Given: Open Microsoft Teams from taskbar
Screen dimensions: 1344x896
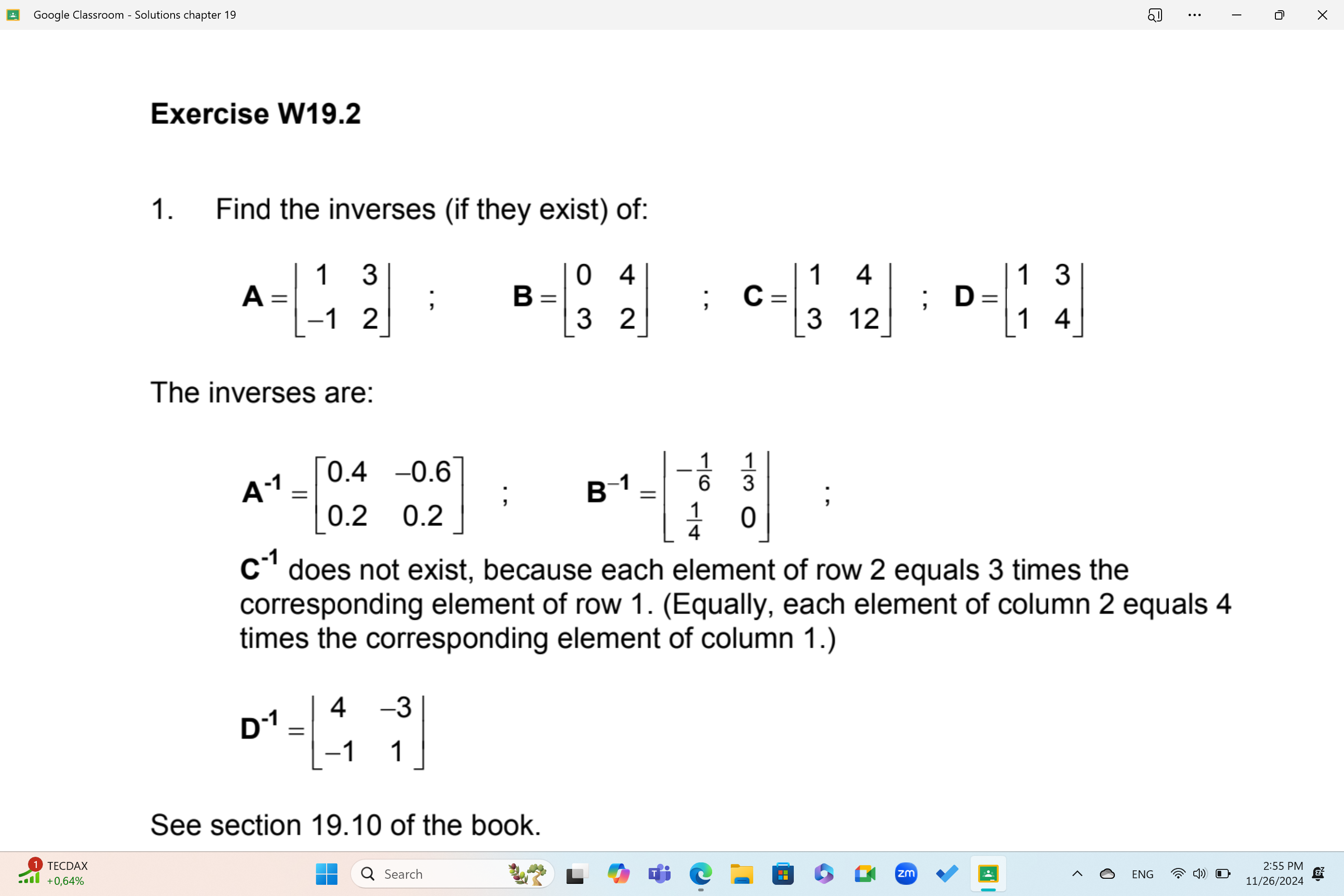Looking at the screenshot, I should pos(659,874).
